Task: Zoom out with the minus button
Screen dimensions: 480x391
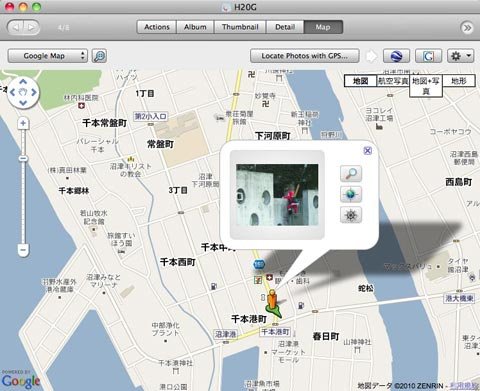Action: point(23,250)
